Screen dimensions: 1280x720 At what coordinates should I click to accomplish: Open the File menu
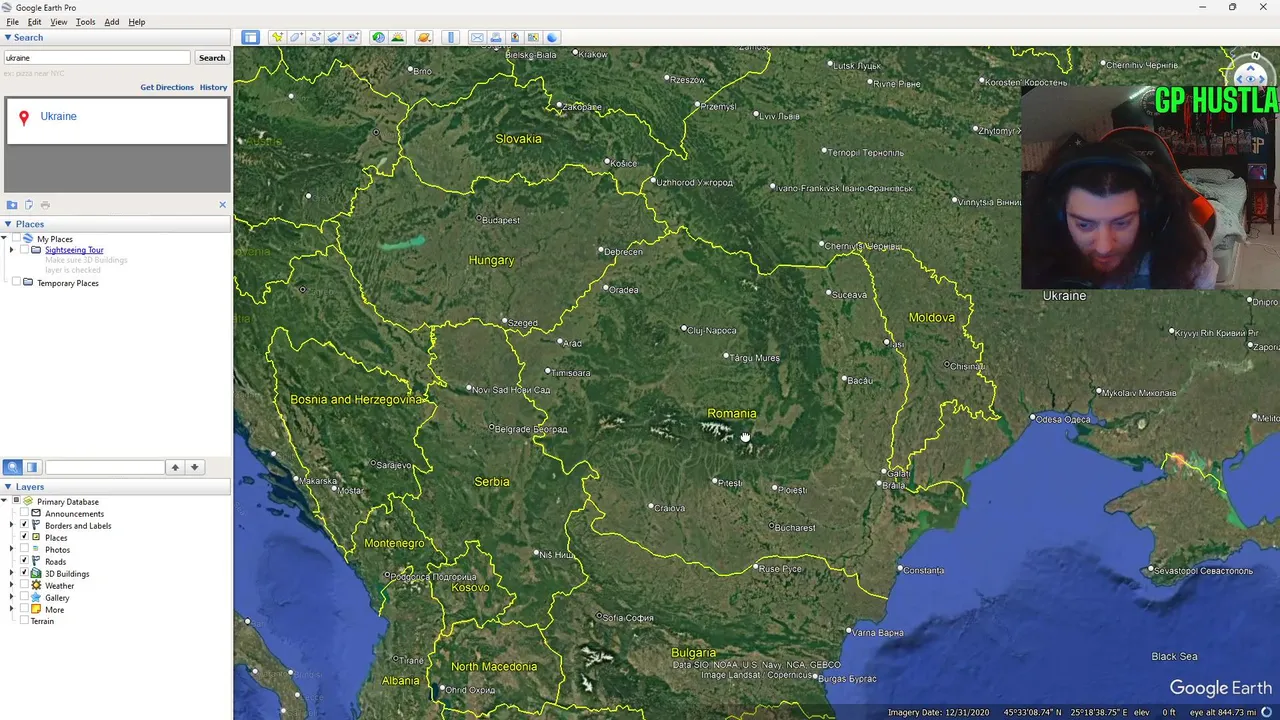click(x=12, y=21)
